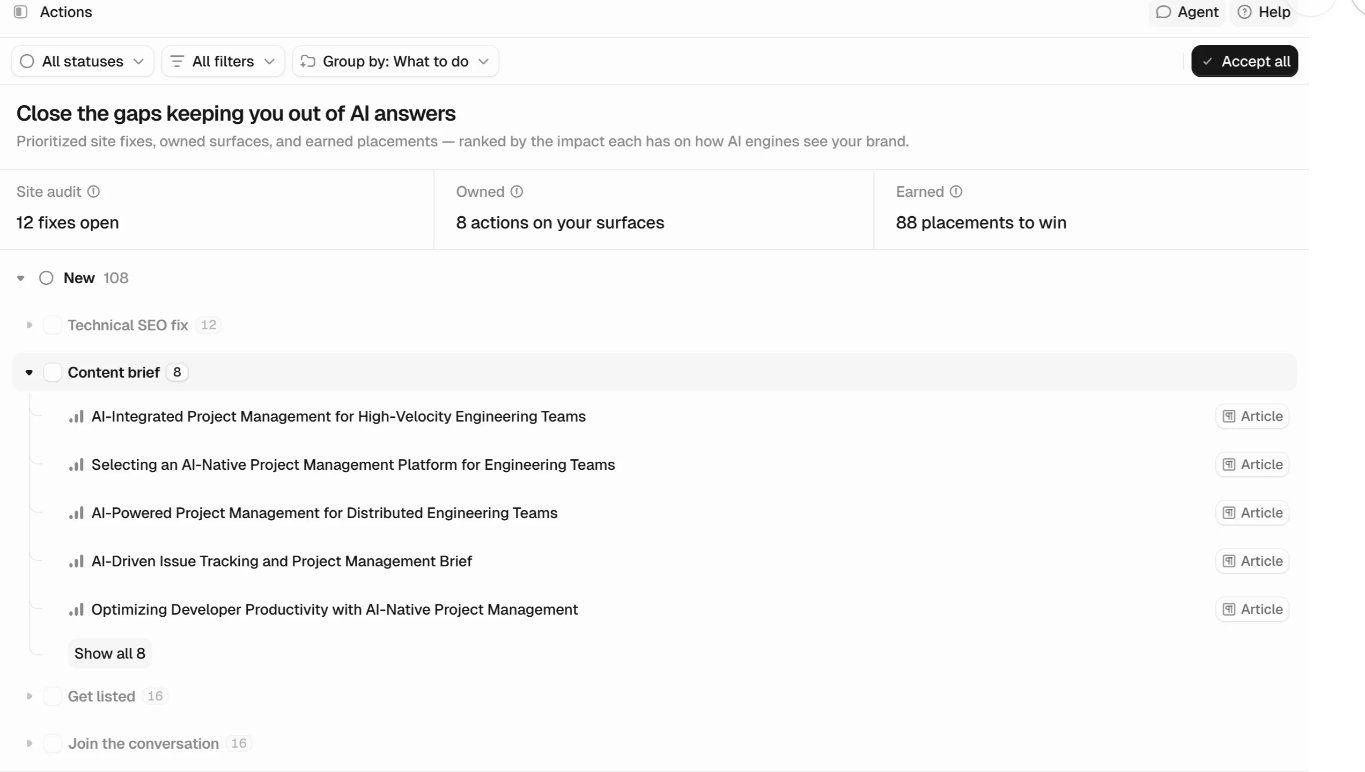Click the info icon next to Site audit

point(94,192)
